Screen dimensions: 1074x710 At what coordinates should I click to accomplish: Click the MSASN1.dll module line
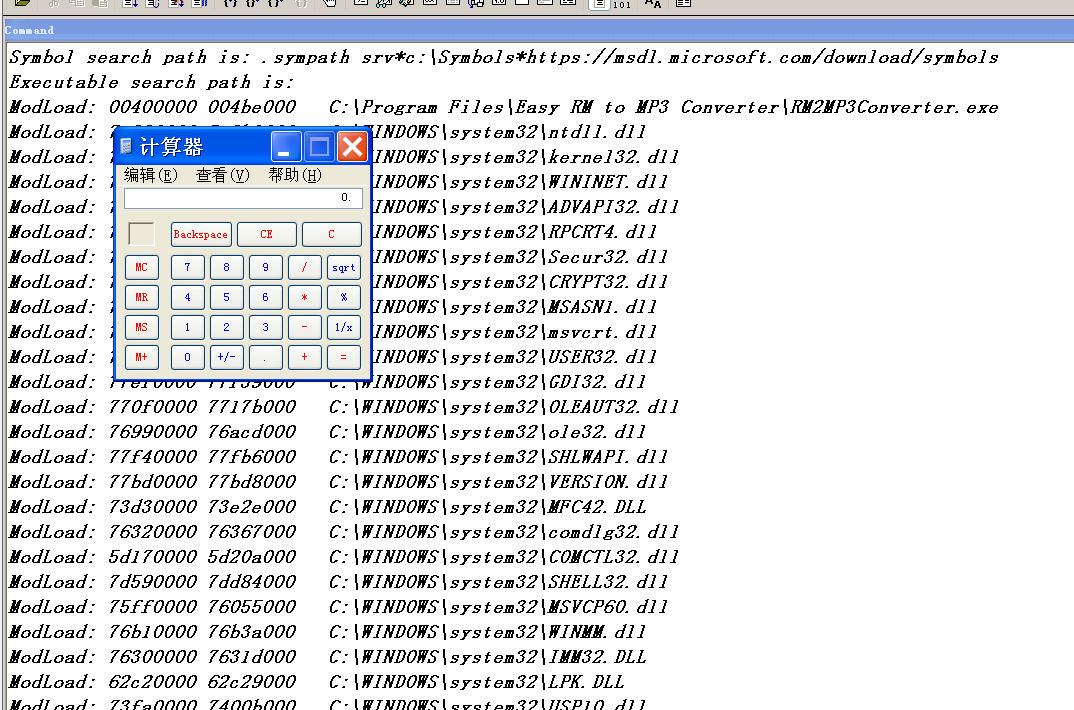[x=515, y=307]
